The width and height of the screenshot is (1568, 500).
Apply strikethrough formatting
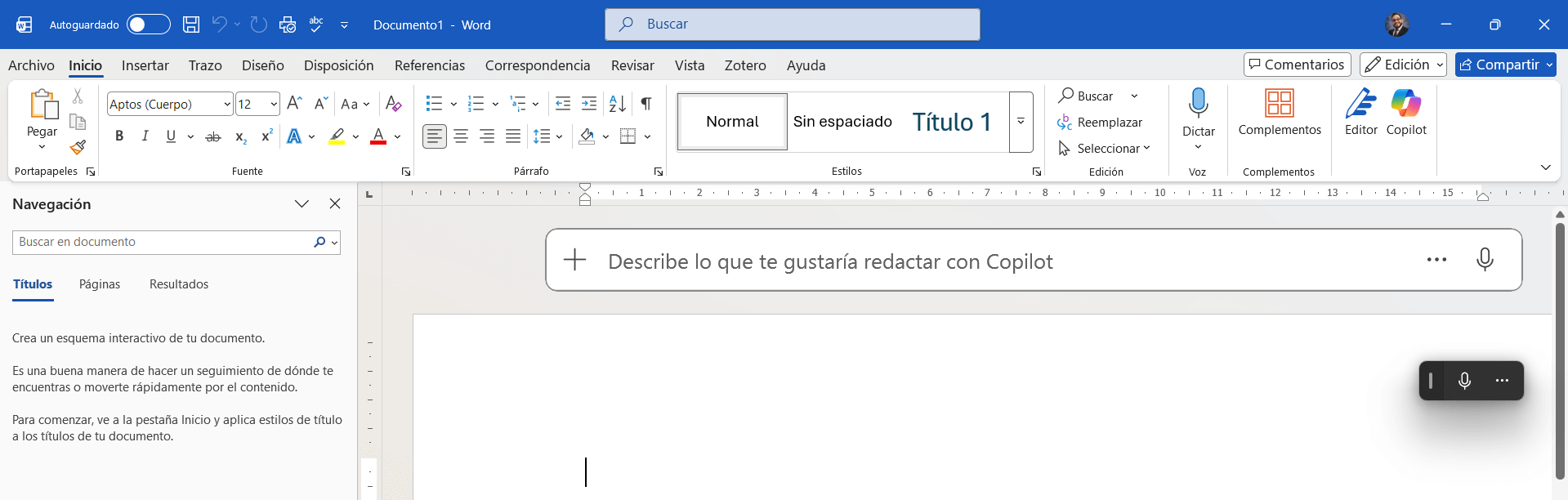click(213, 136)
